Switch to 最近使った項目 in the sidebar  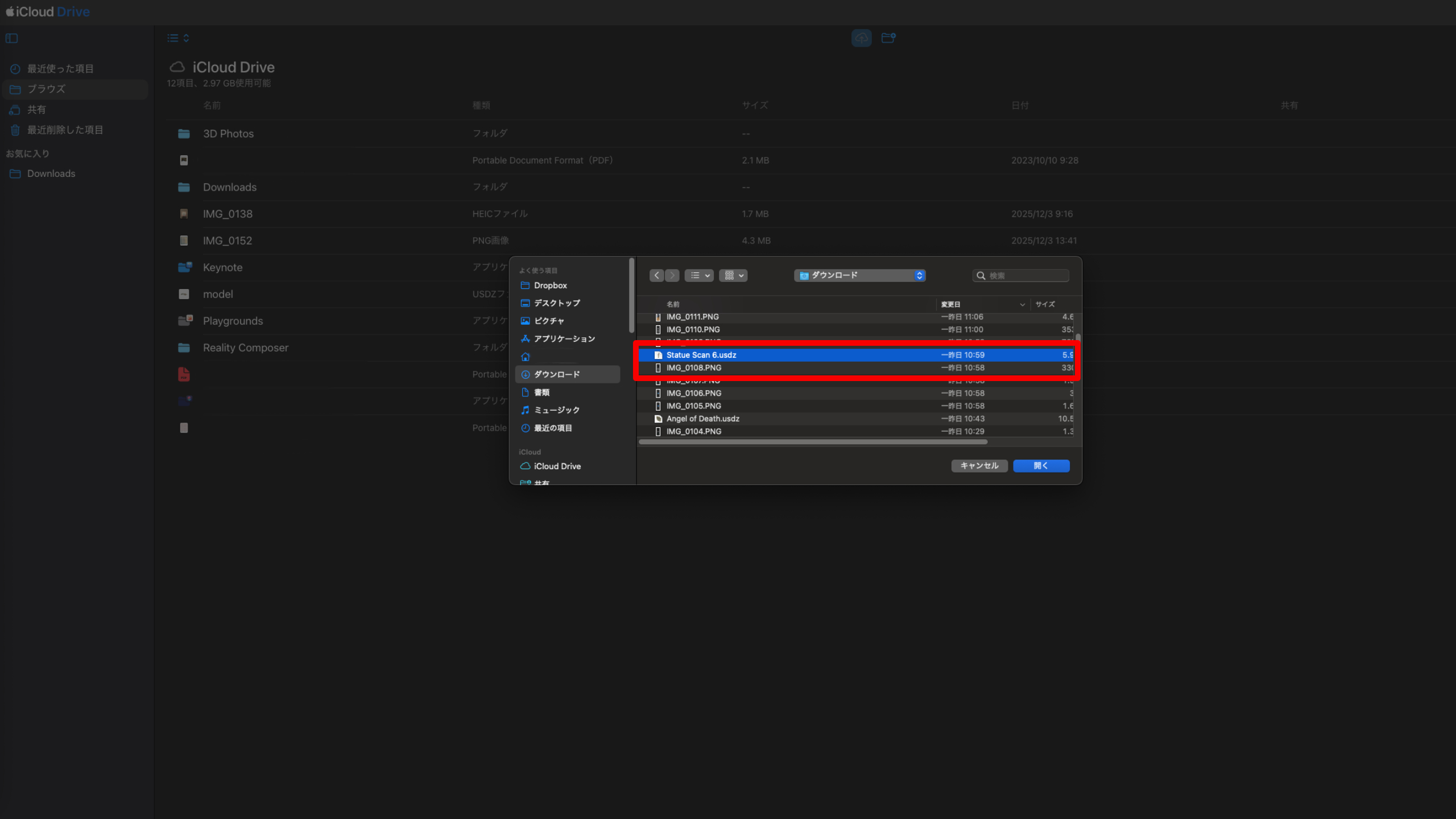(60, 68)
